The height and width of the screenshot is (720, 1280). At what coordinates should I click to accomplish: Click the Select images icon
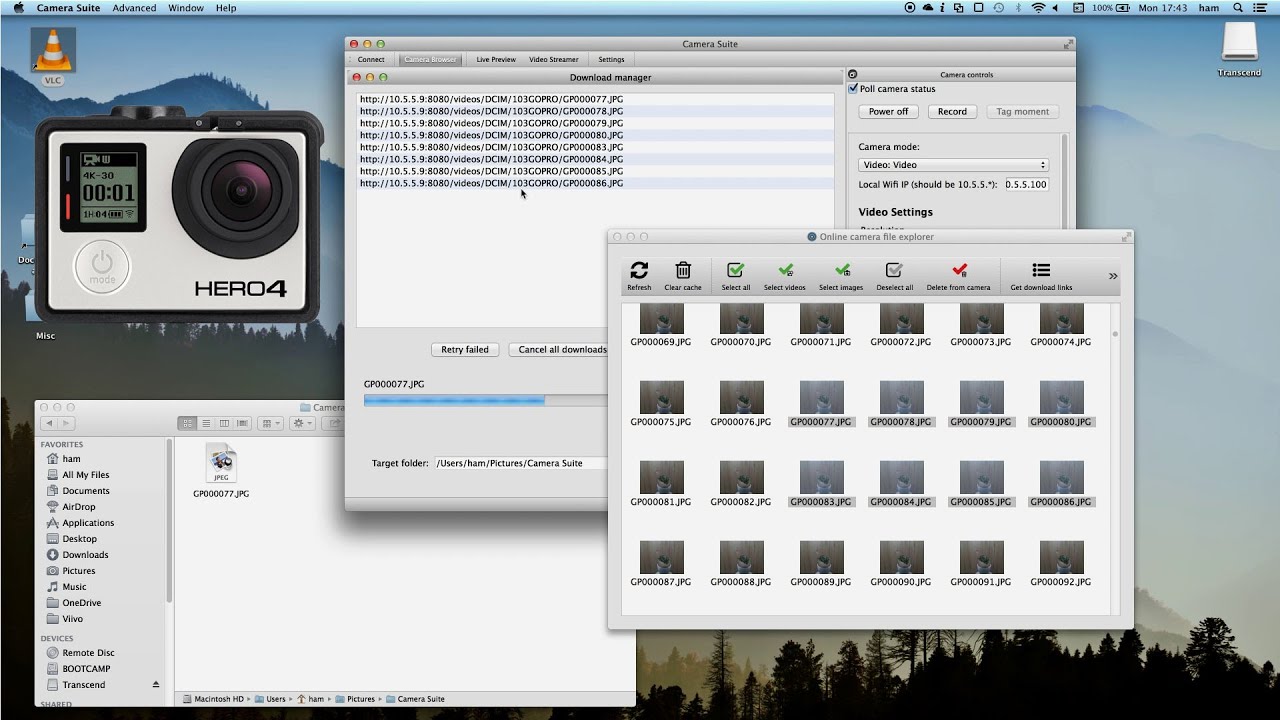tap(841, 270)
